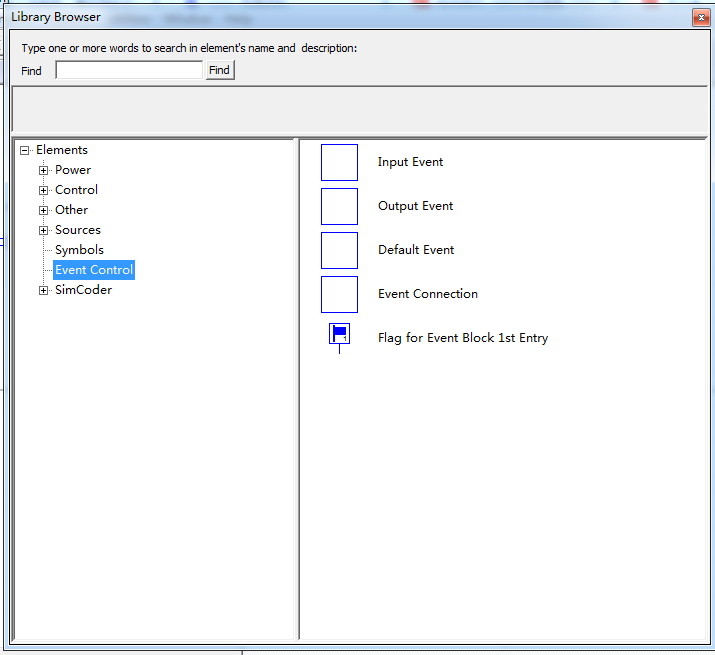Select the Event Control tree item

pos(94,270)
